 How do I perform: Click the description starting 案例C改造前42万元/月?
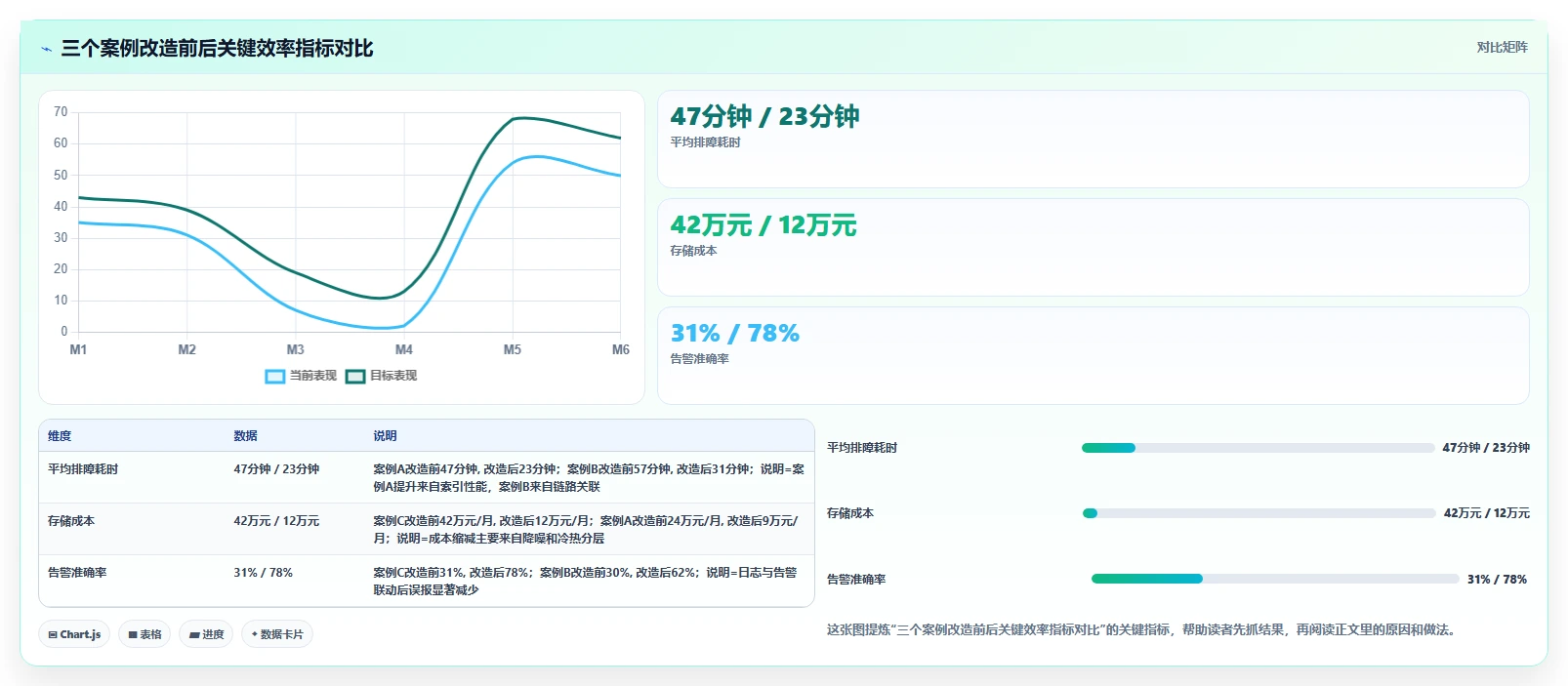(x=586, y=530)
